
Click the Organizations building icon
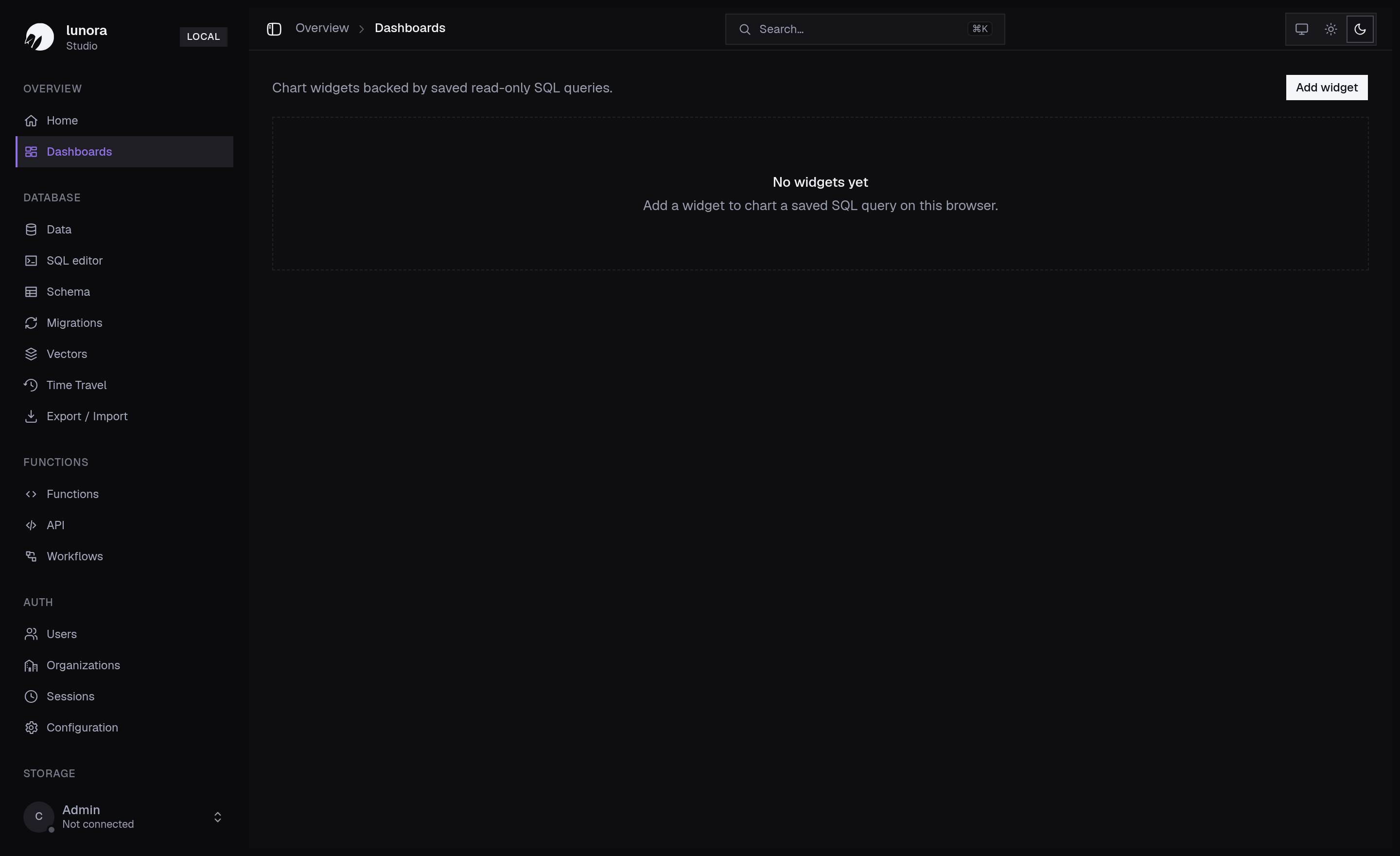tap(31, 665)
